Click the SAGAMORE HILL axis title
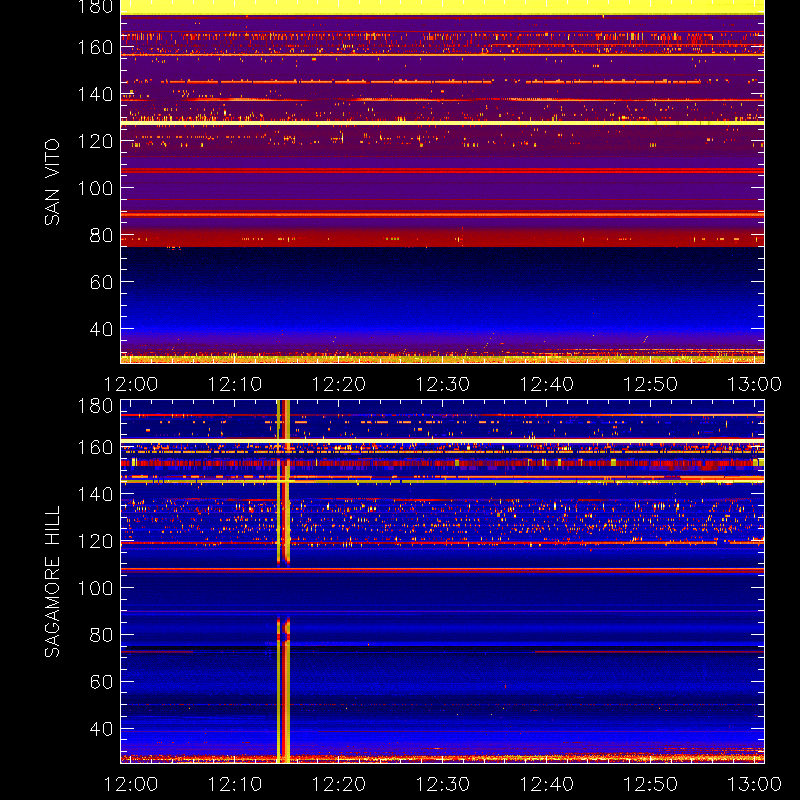This screenshot has width=800, height=800. tap(52, 582)
